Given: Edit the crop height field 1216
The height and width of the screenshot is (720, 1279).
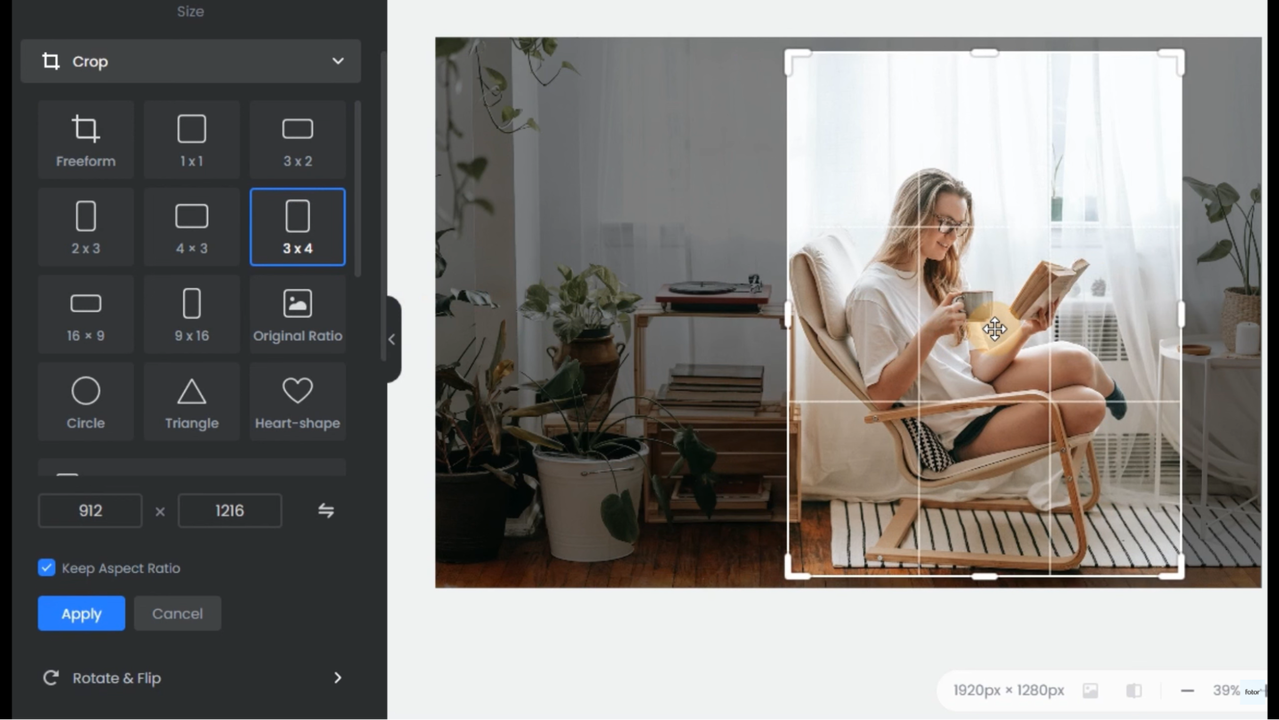Looking at the screenshot, I should point(230,510).
